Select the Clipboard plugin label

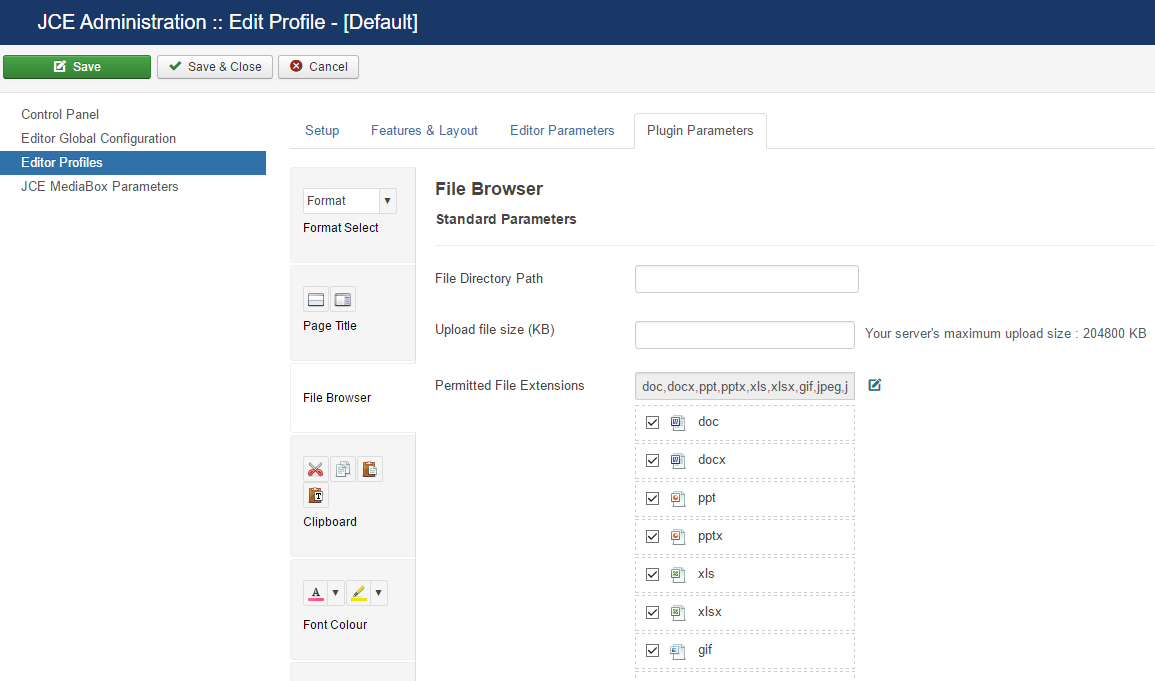pos(329,522)
